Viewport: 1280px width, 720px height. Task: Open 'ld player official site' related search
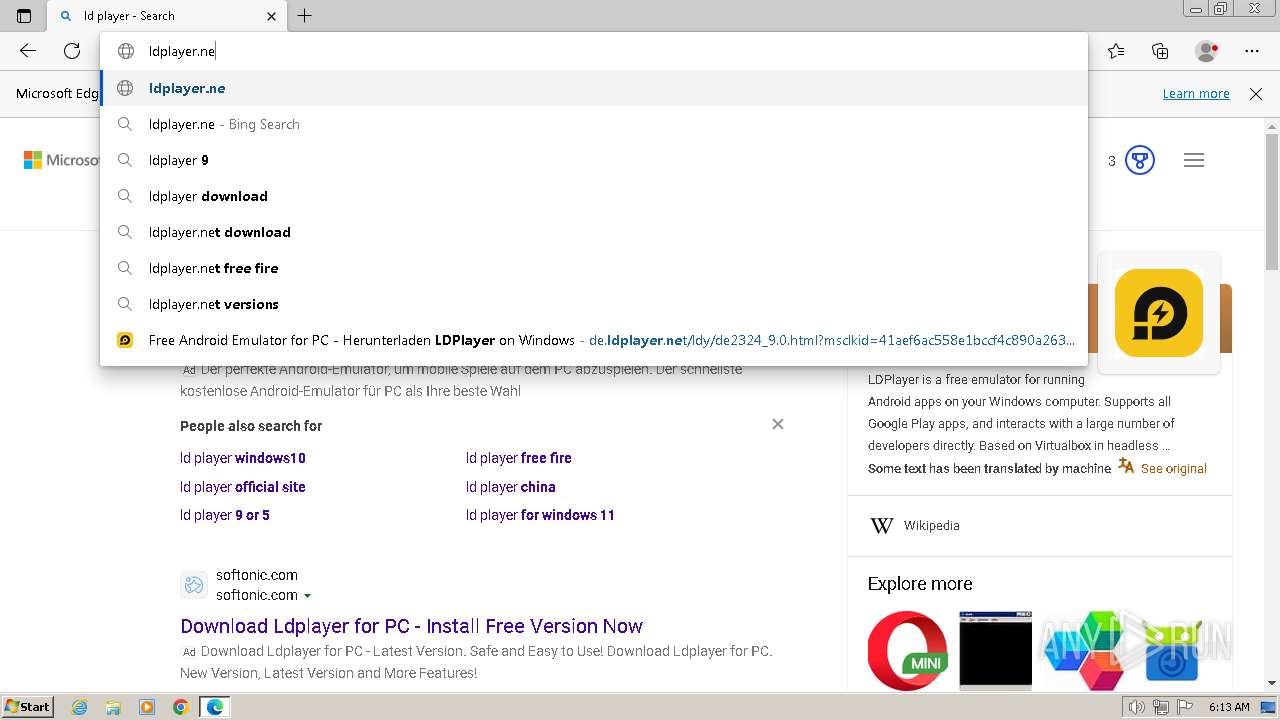click(x=243, y=487)
